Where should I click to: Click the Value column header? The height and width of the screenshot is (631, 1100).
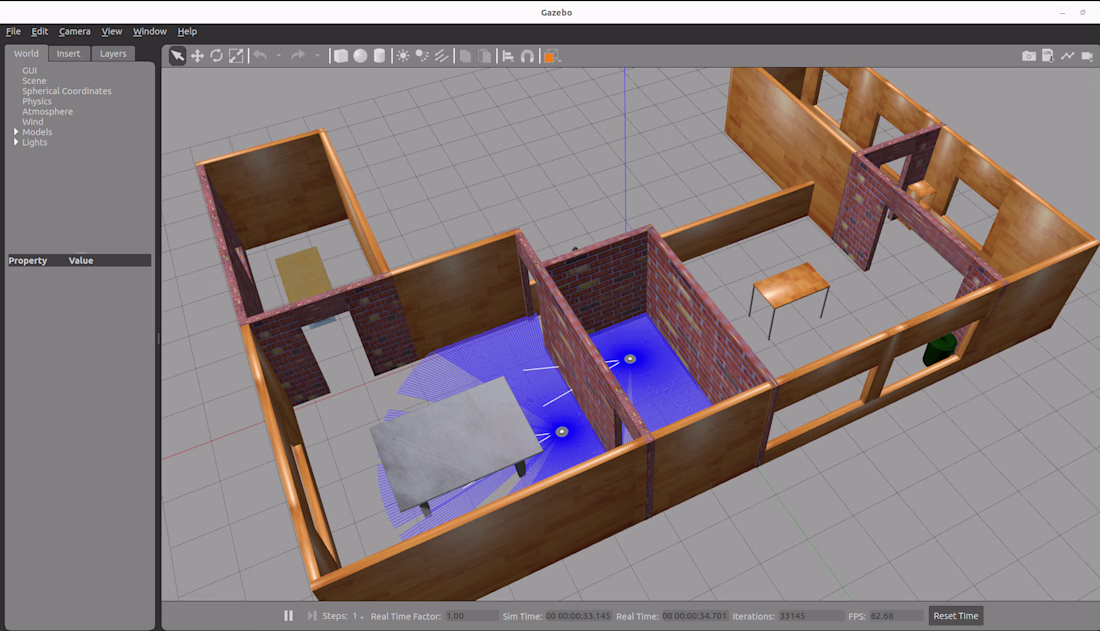[x=81, y=260]
